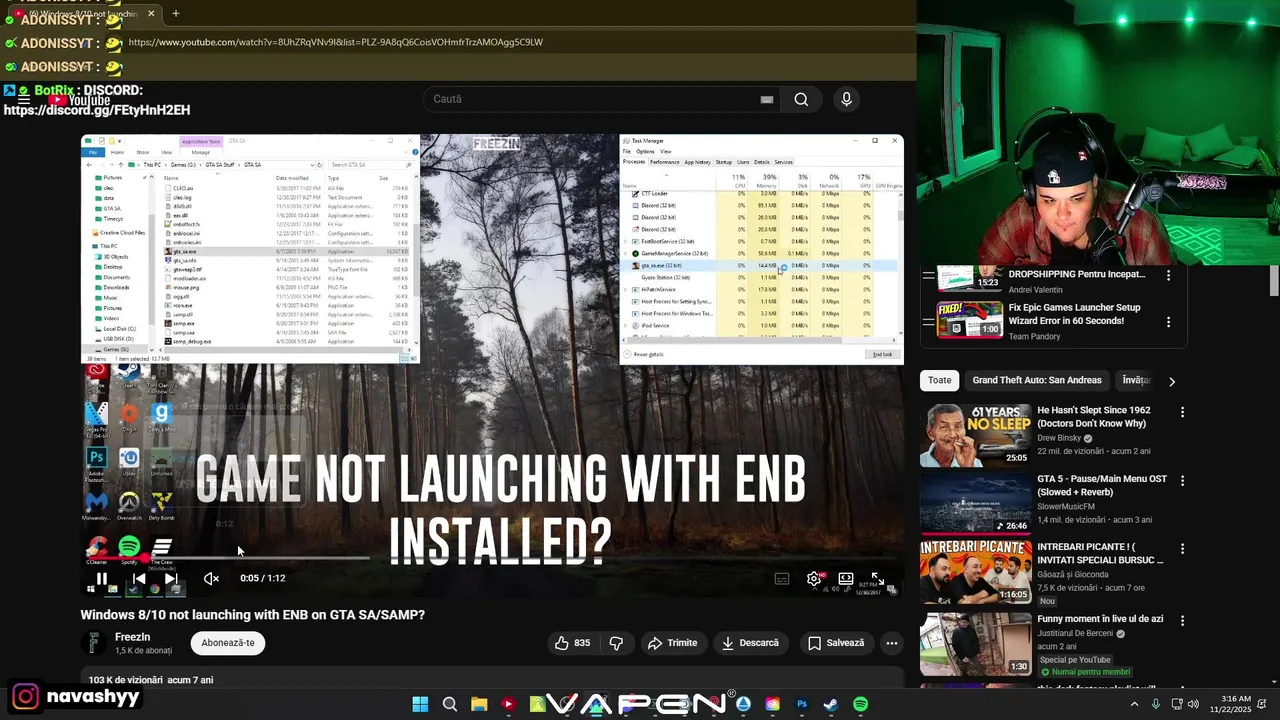Close the current browser tab
This screenshot has height=720, width=1280.
pos(151,13)
